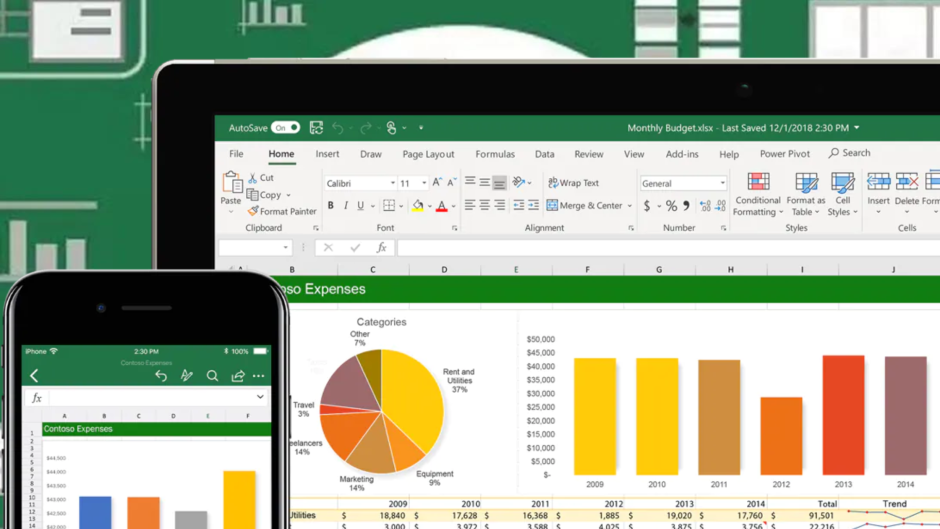
Task: Decrease indent icon
Action: coord(519,206)
